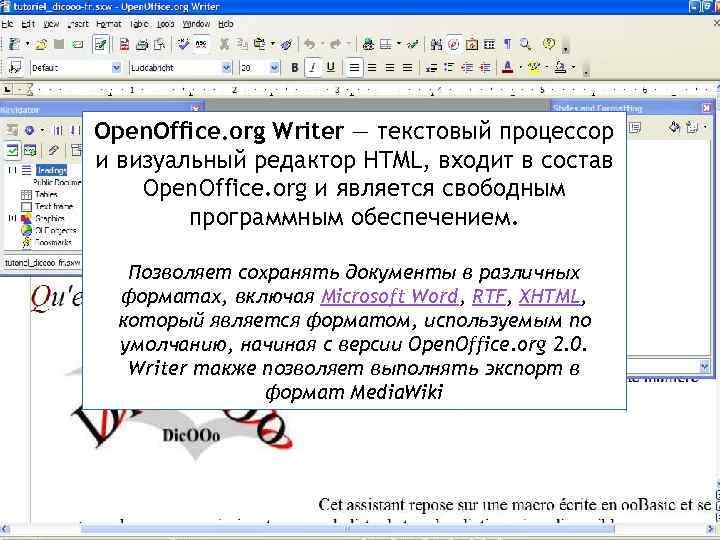
Task: Expand the New document dropdown arrow
Action: tap(27, 45)
